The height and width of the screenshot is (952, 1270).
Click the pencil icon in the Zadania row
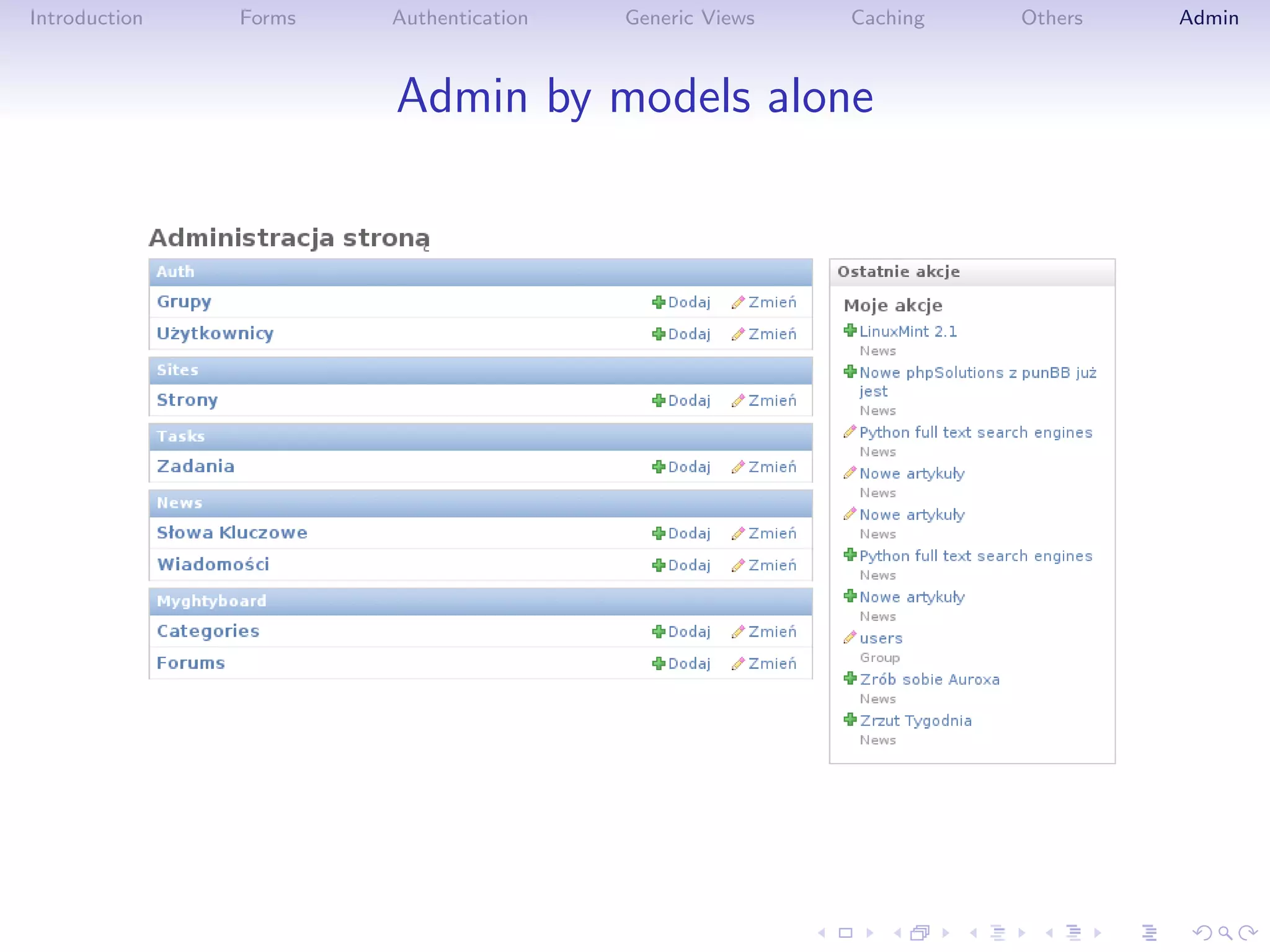click(x=738, y=467)
